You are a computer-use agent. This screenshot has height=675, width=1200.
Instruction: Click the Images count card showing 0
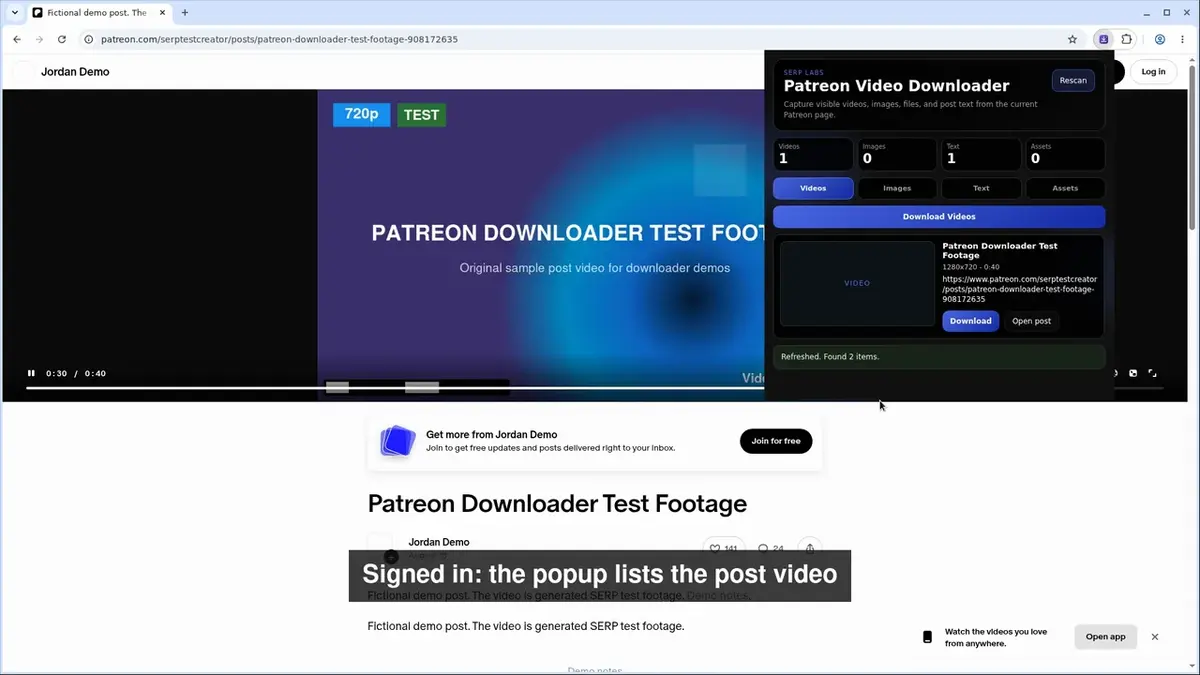coord(898,154)
